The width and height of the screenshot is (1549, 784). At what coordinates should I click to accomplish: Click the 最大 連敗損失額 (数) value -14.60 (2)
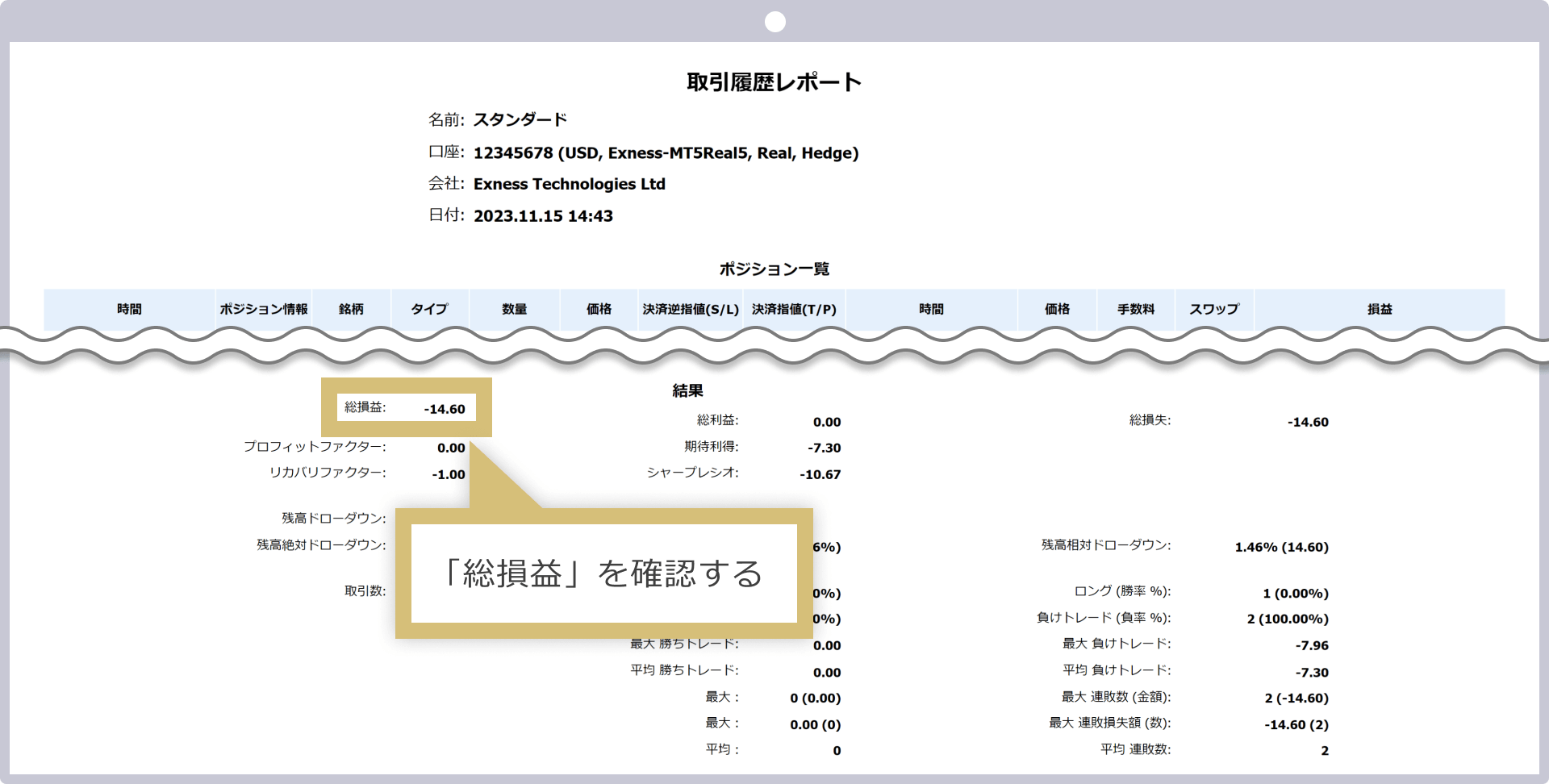point(1296,725)
